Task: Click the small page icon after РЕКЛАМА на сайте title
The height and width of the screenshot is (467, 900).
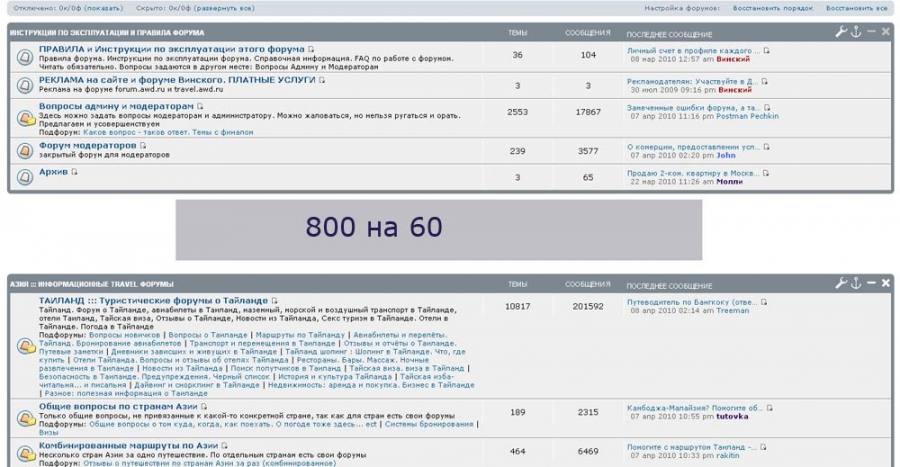Action: [x=322, y=80]
